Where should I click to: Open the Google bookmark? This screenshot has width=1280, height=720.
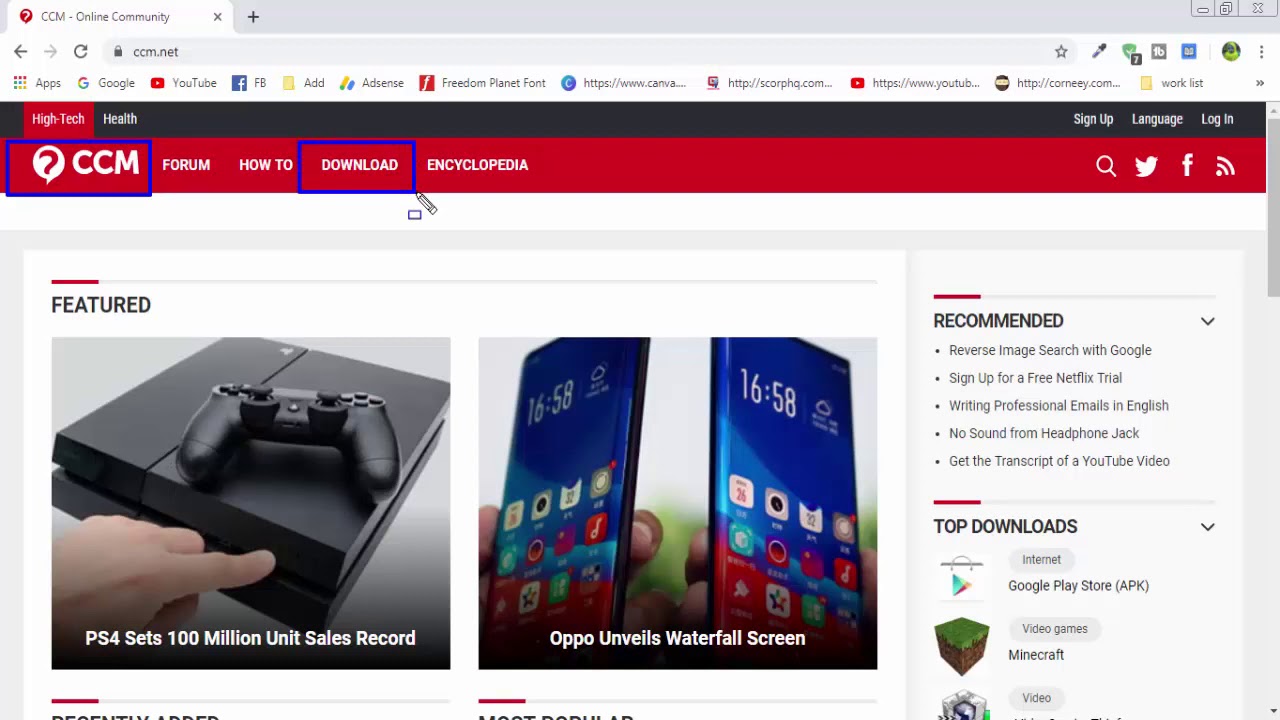[x=105, y=83]
